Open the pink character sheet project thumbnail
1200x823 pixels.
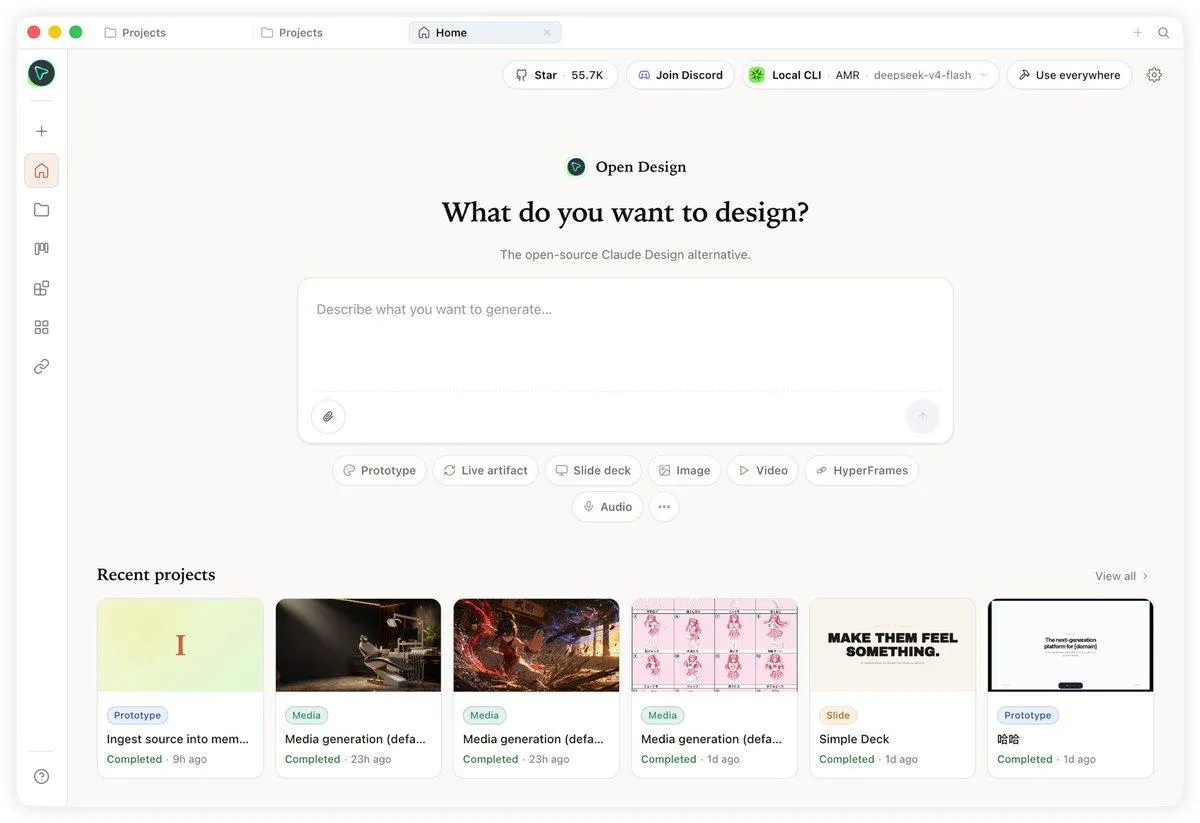[x=714, y=645]
